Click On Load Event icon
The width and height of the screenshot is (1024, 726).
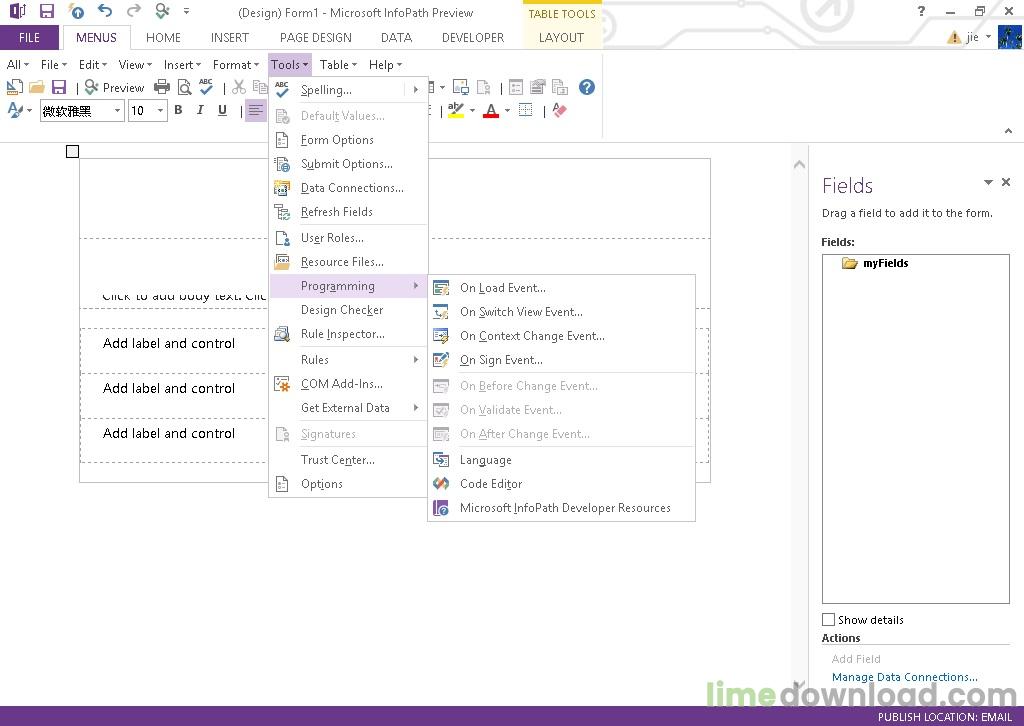coord(441,288)
